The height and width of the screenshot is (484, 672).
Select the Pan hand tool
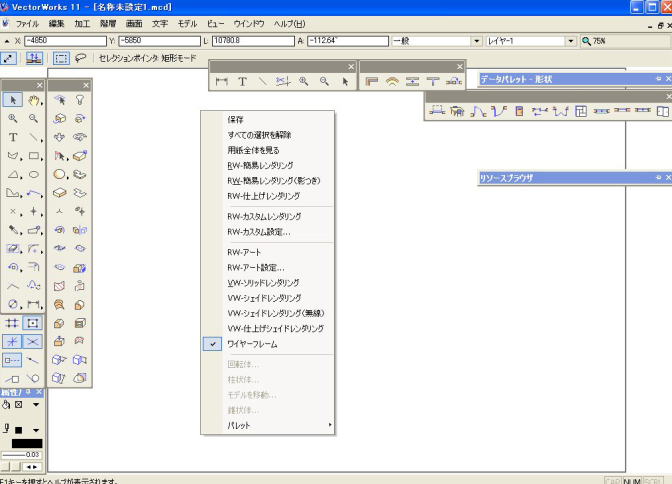click(x=33, y=100)
